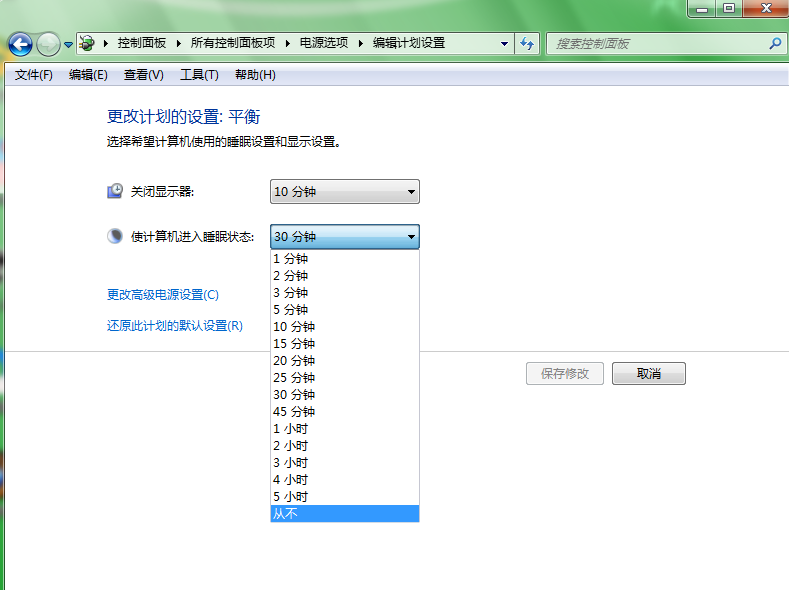The height and width of the screenshot is (590, 789).
Task: Click the magnifier search icon
Action: pos(775,44)
